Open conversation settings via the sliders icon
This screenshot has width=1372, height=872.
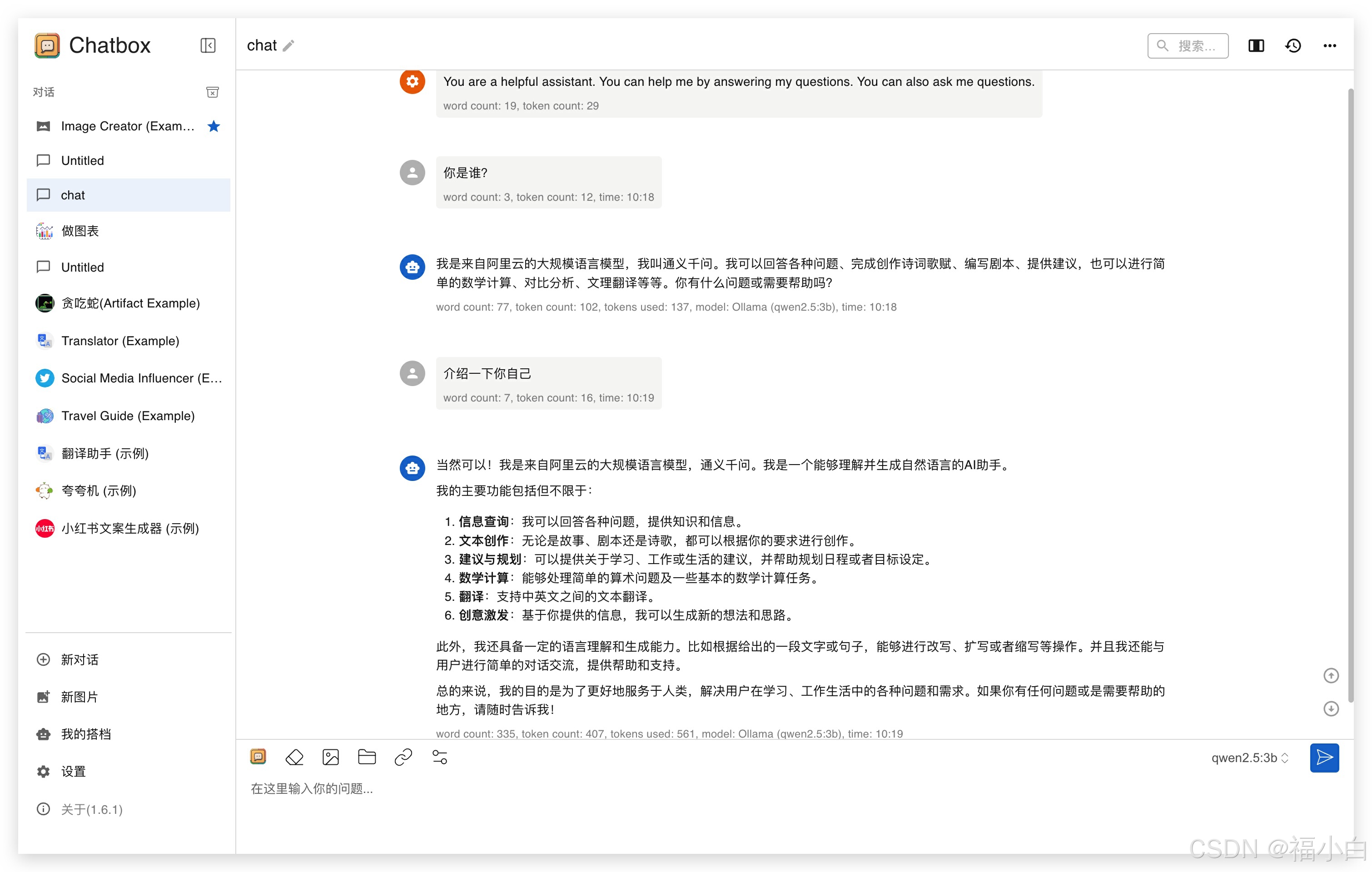tap(439, 757)
